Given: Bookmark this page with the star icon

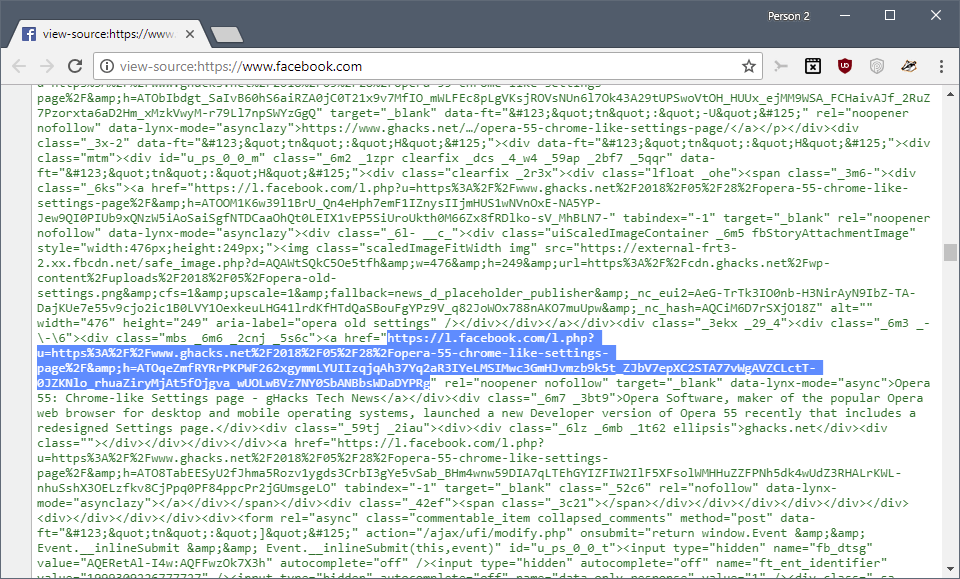Looking at the screenshot, I should coord(748,66).
